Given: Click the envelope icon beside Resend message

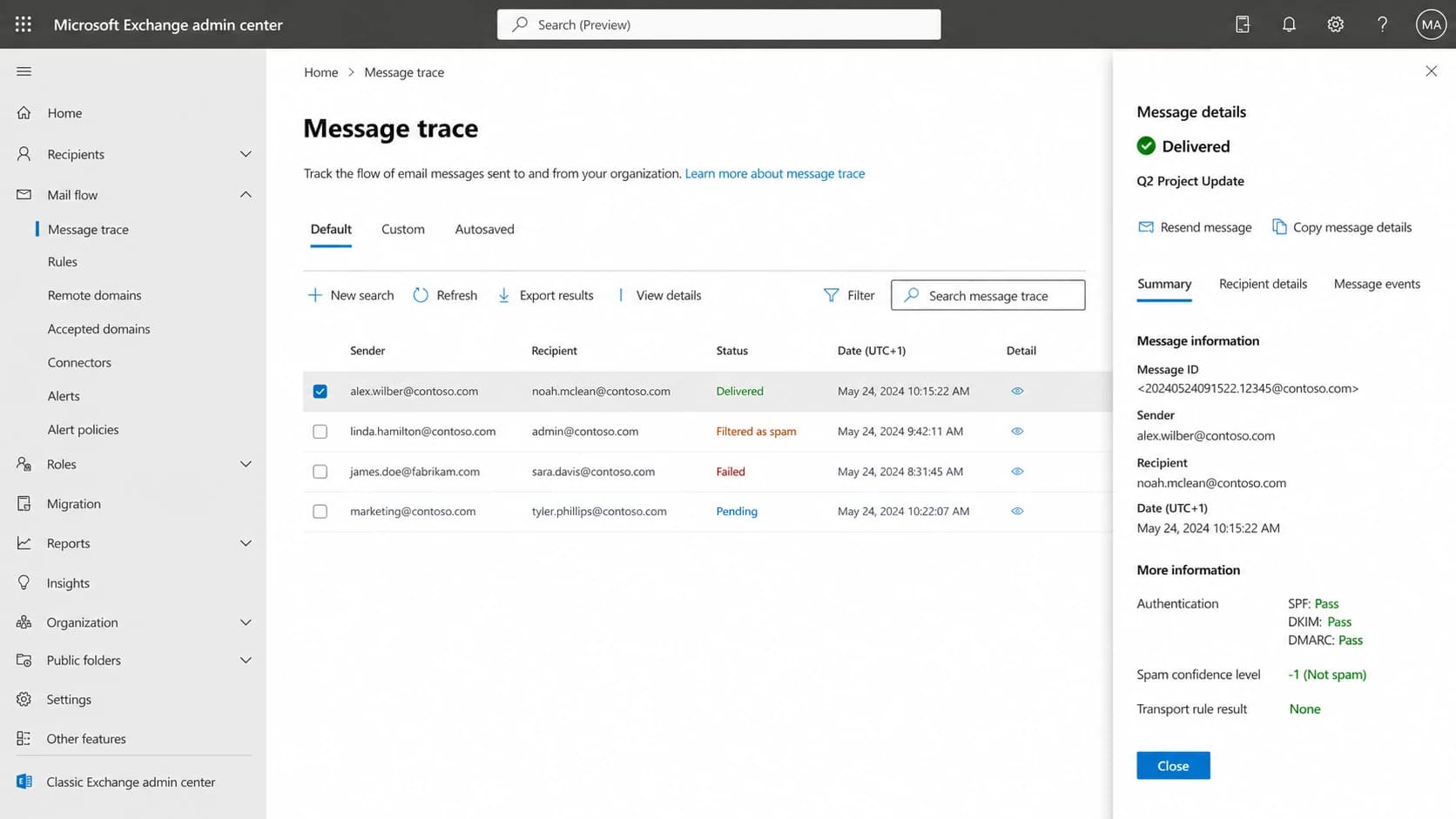Looking at the screenshot, I should pos(1146,227).
